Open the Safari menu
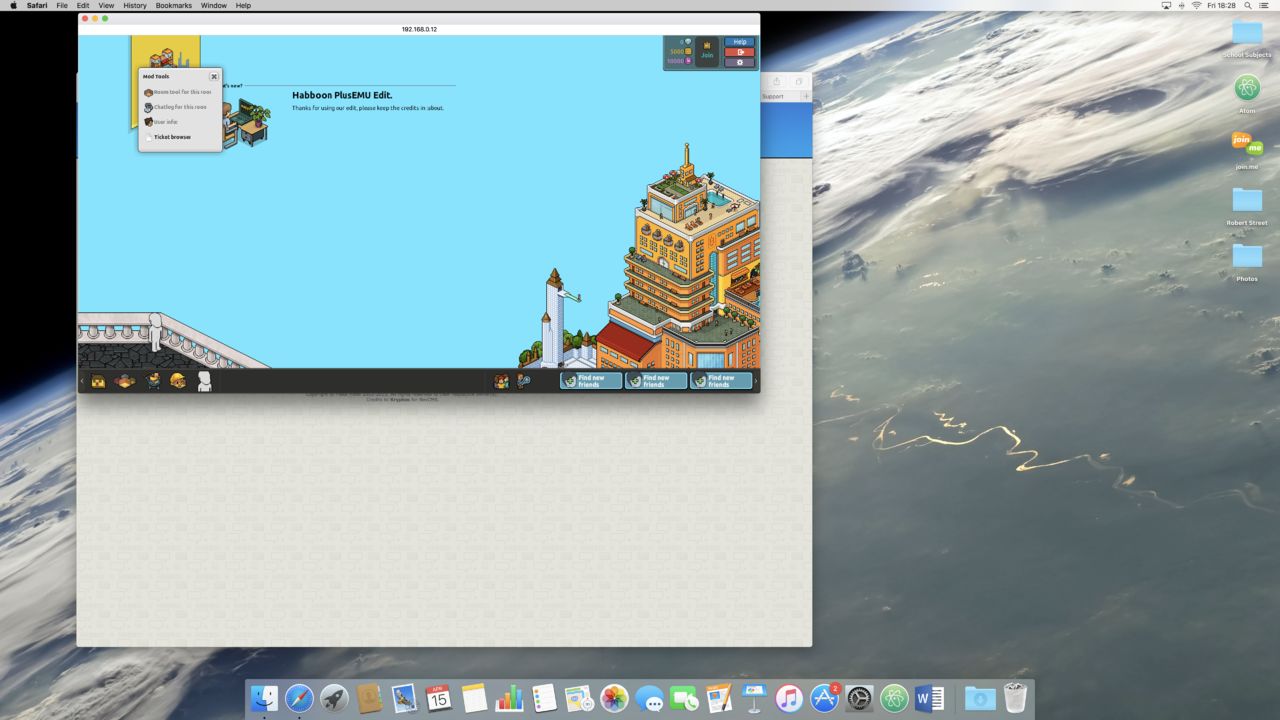This screenshot has width=1280, height=720. click(35, 5)
